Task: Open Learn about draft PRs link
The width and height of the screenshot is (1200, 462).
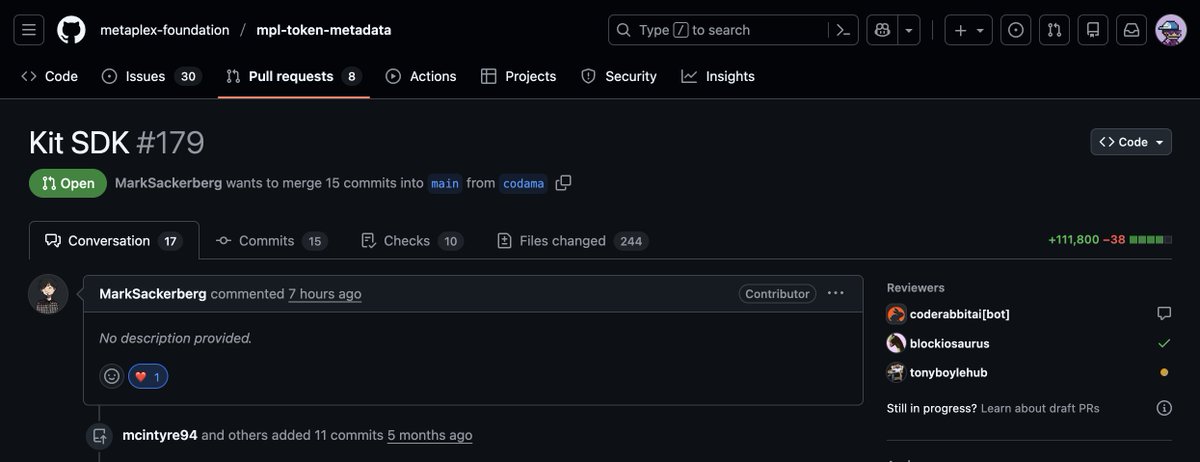Action: point(1039,408)
